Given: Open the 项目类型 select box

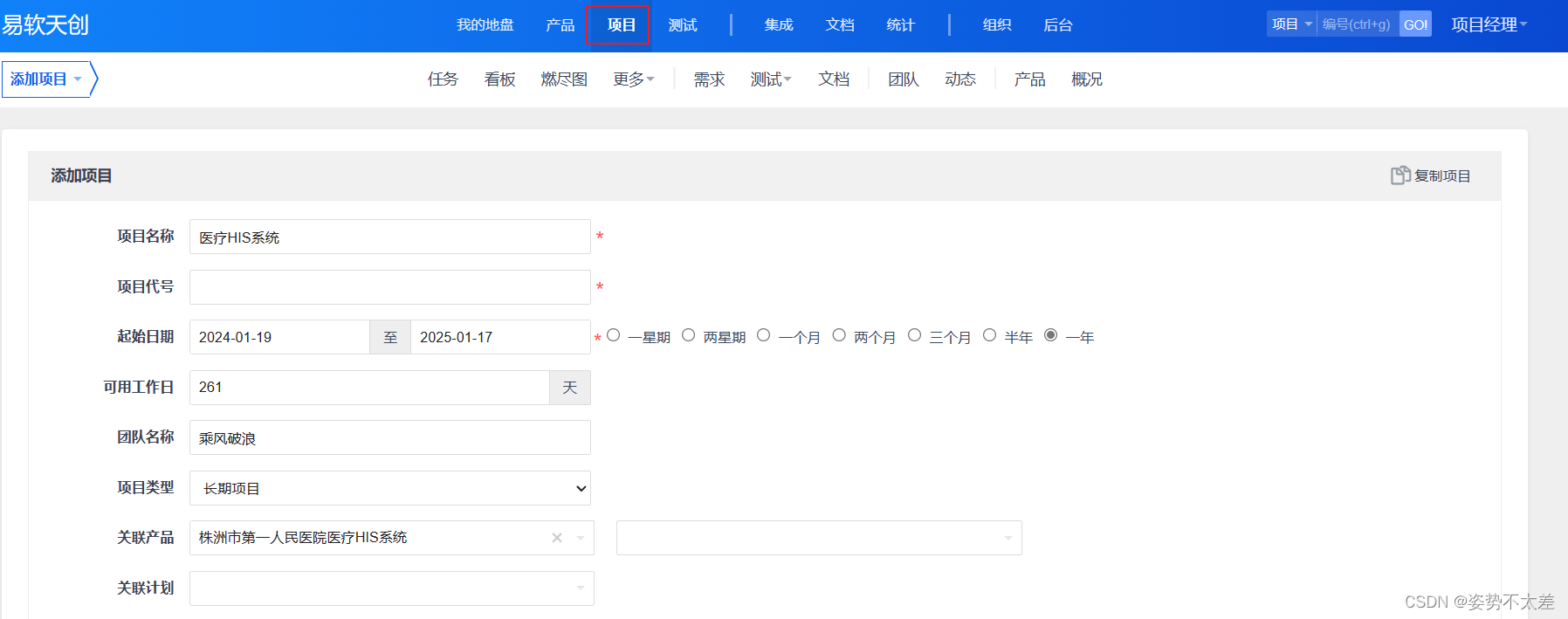Looking at the screenshot, I should 390,488.
